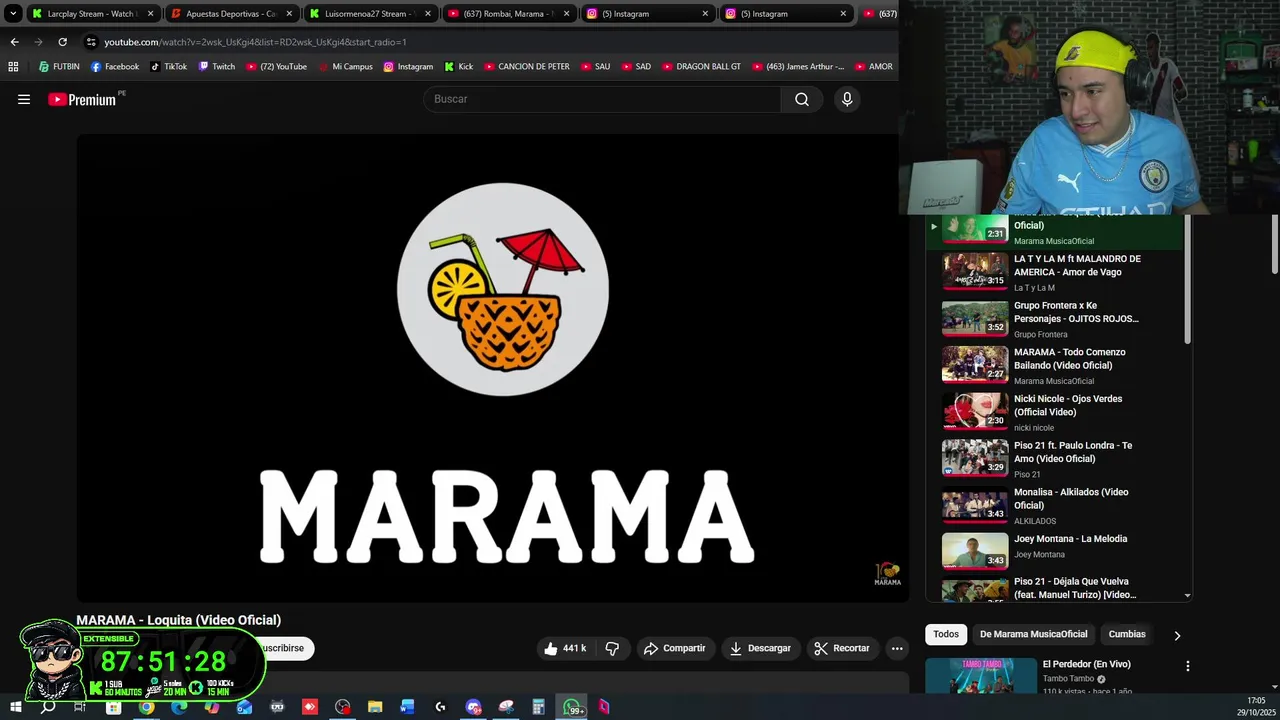Open Microsoft Word from taskbar
1280x720 pixels.
click(x=407, y=707)
